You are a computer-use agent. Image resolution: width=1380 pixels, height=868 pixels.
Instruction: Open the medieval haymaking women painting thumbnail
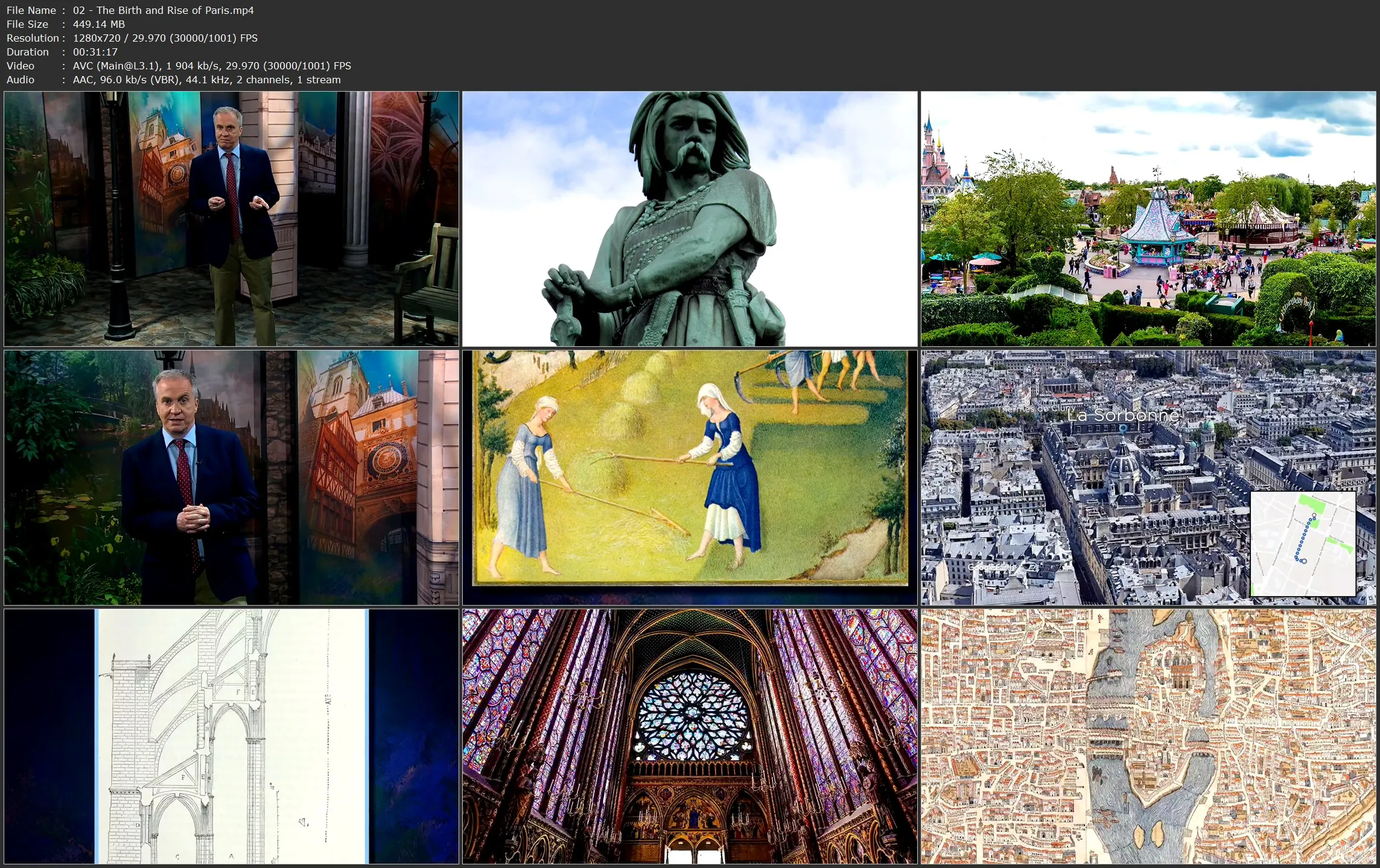point(690,478)
